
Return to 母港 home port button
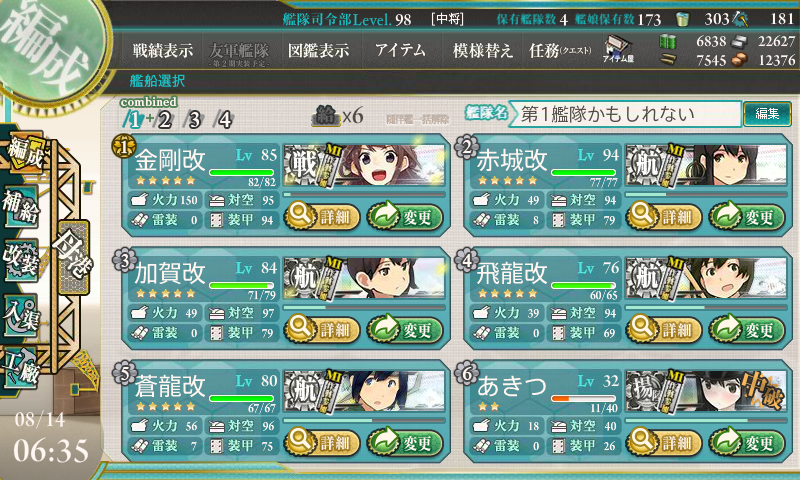(x=74, y=257)
